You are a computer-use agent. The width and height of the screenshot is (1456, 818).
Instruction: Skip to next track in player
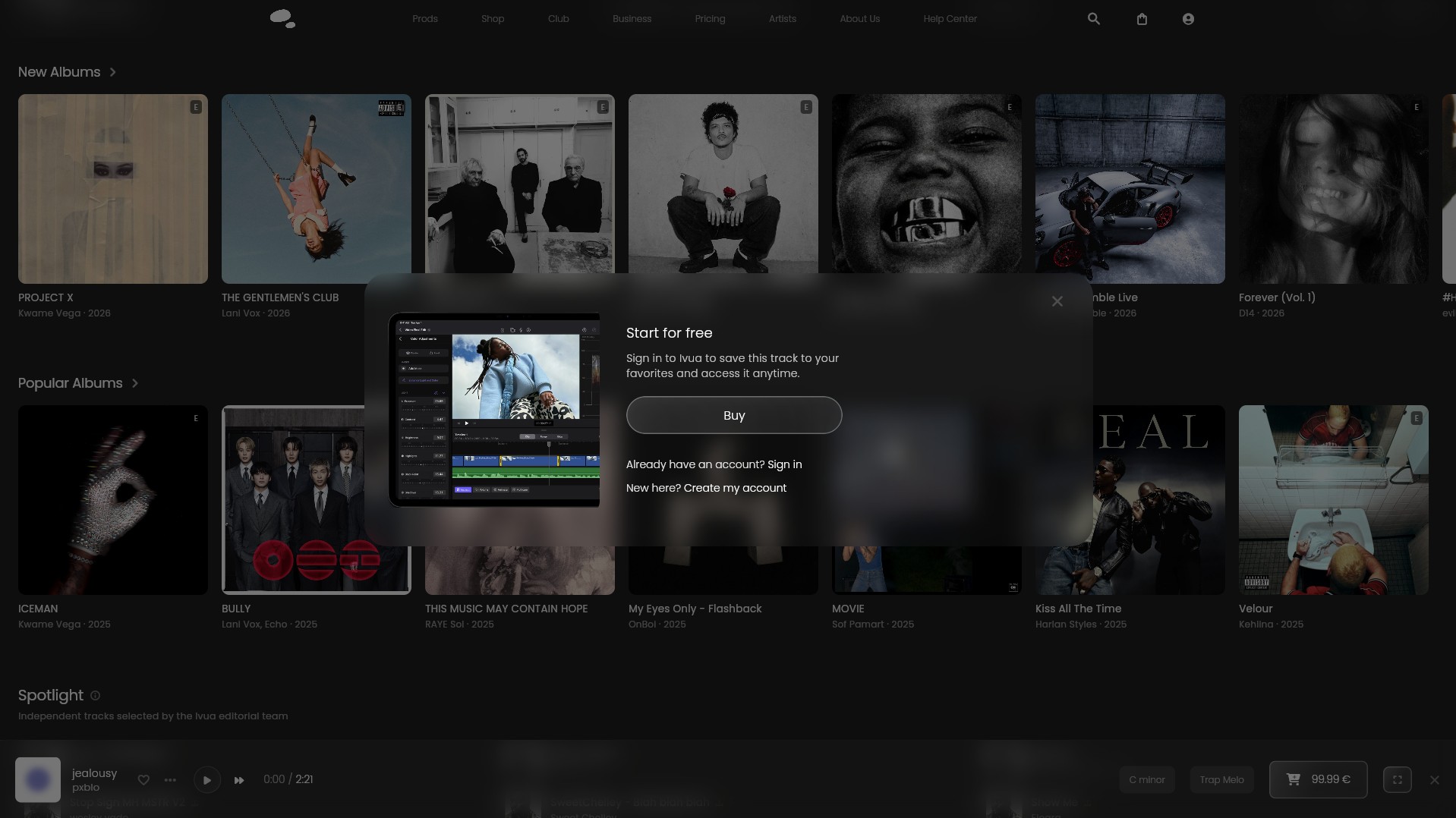[x=239, y=779]
